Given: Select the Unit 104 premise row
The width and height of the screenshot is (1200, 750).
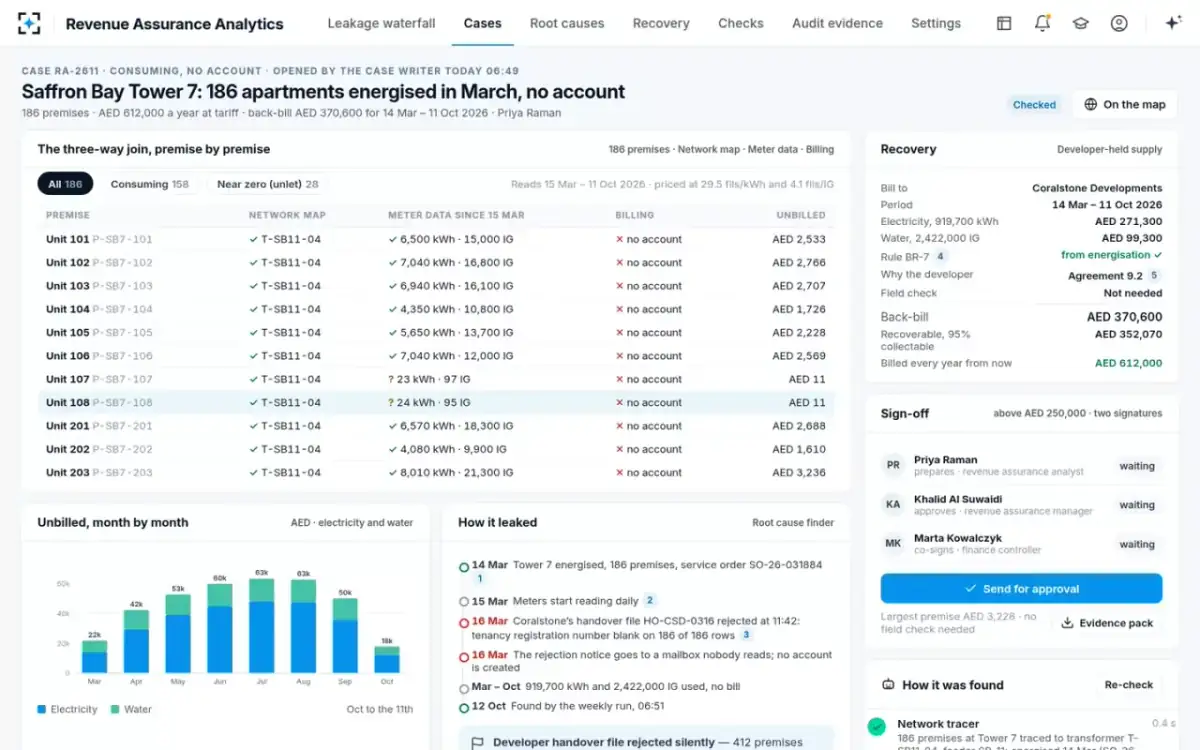Looking at the screenshot, I should (436, 309).
